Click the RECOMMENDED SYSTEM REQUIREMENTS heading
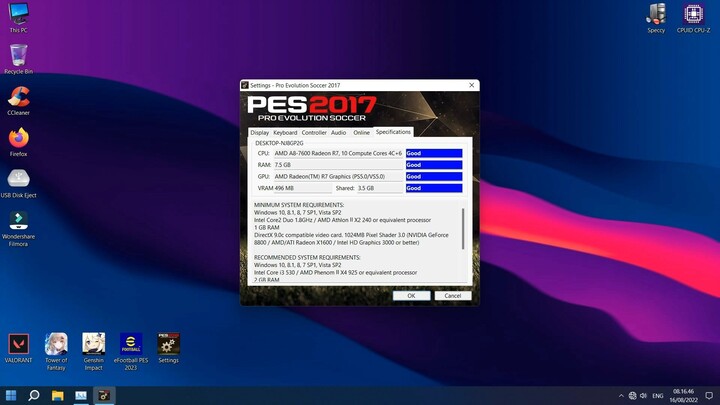This screenshot has width=720, height=405. pos(307,257)
